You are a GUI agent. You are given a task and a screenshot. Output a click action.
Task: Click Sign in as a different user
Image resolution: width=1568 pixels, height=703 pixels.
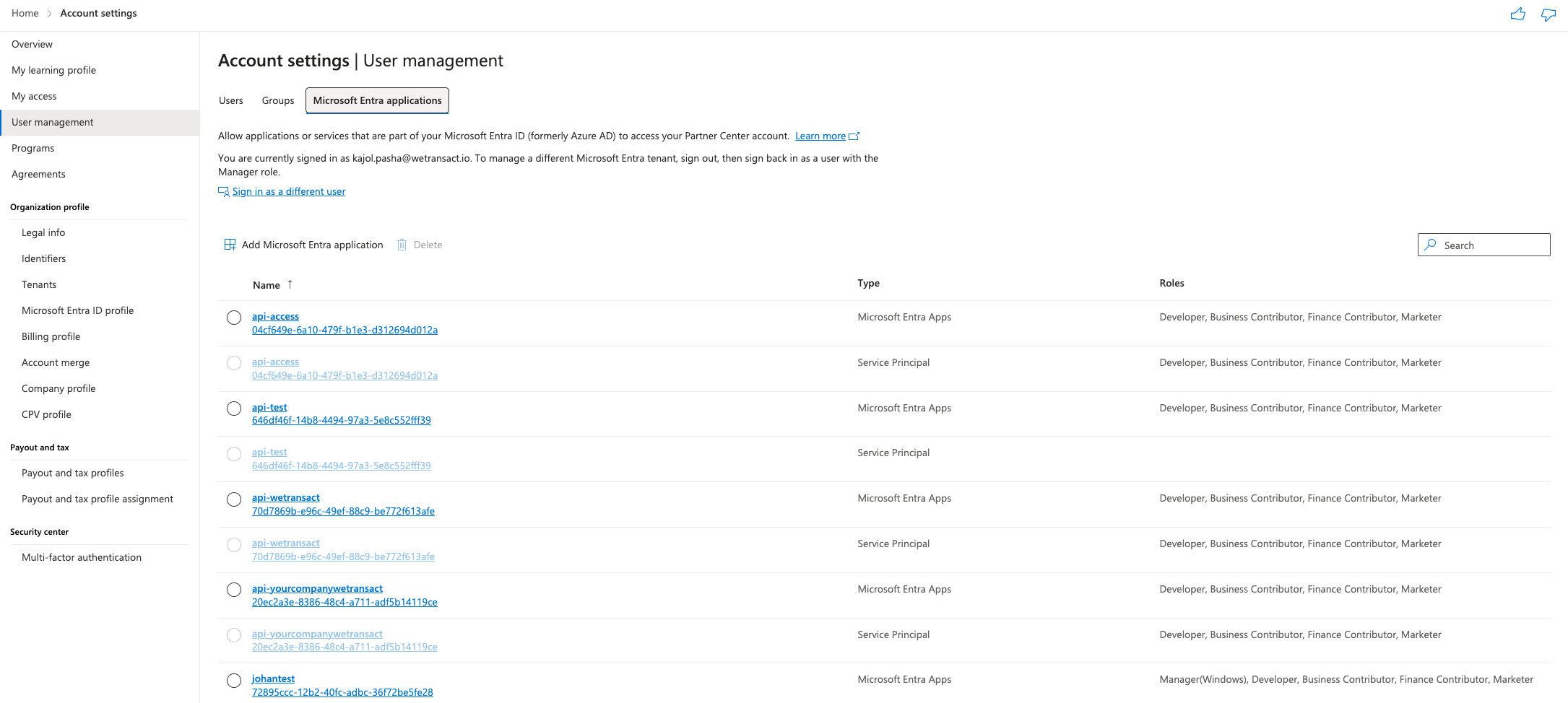pyautogui.click(x=289, y=191)
